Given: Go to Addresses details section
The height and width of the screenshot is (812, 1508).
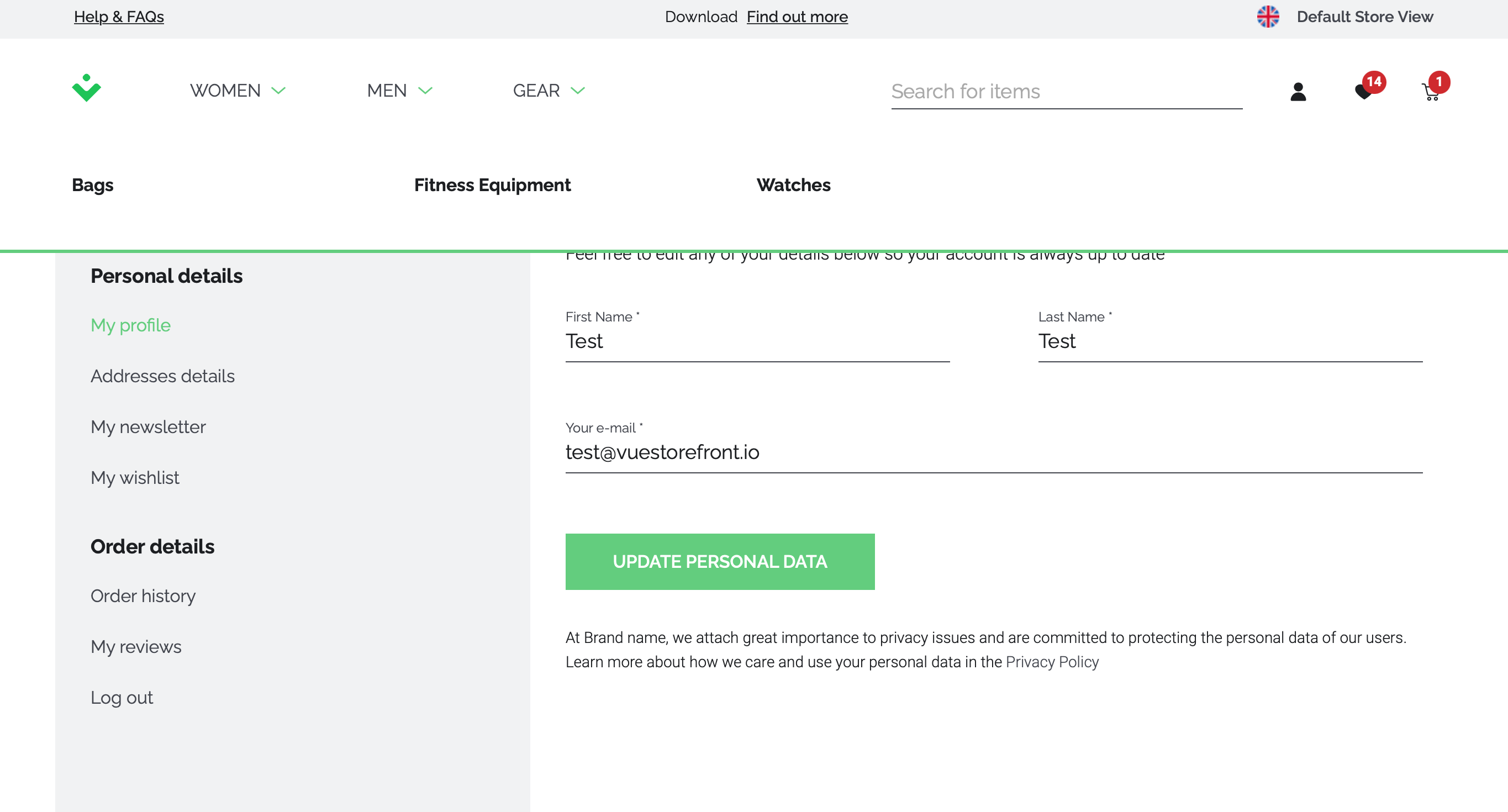Looking at the screenshot, I should coord(162,376).
